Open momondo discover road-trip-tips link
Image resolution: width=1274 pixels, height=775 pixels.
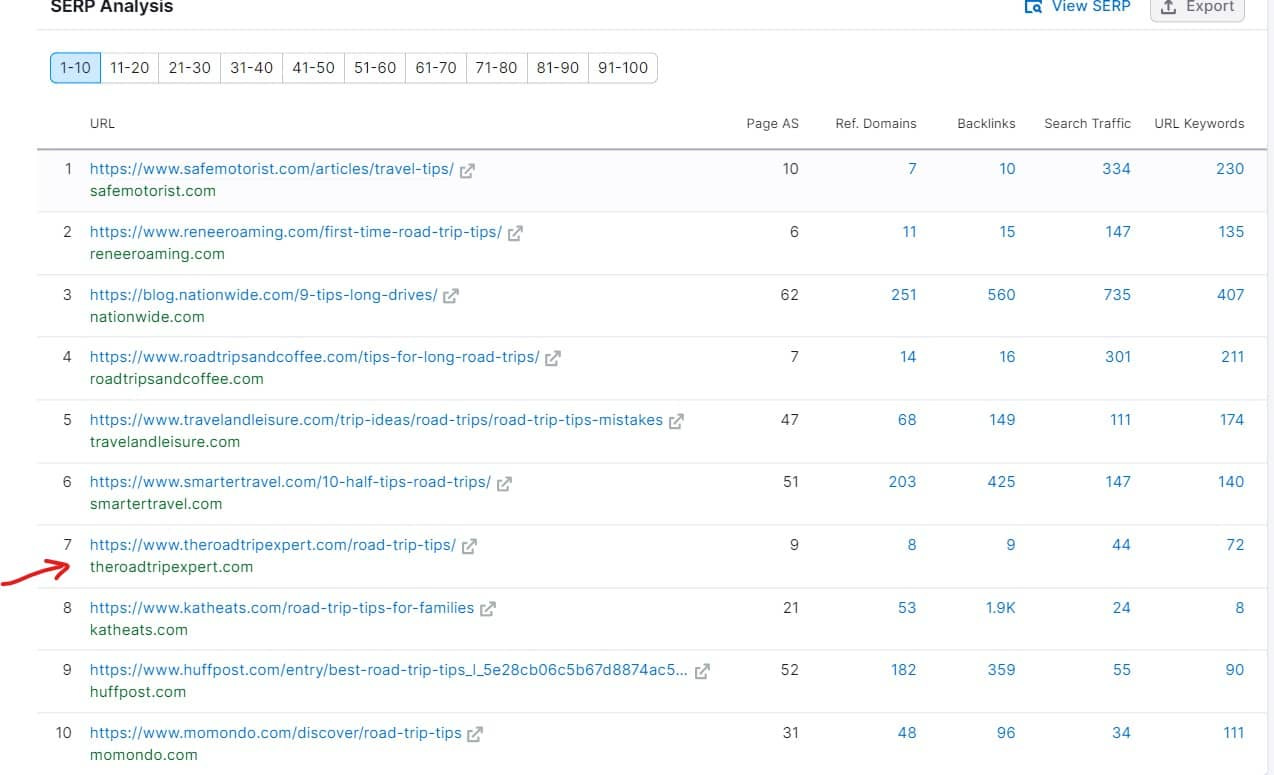(x=275, y=733)
